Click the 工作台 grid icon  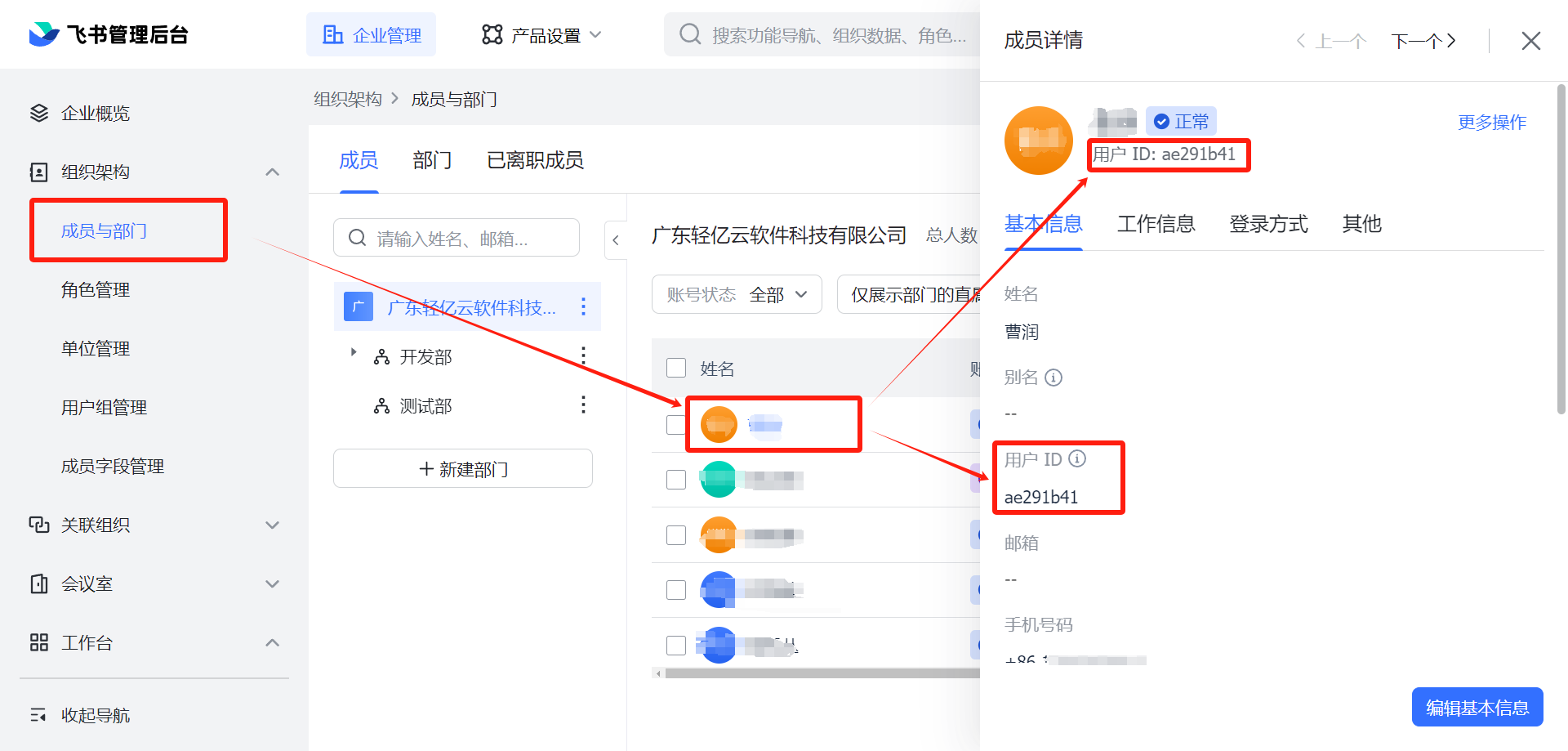tap(39, 642)
